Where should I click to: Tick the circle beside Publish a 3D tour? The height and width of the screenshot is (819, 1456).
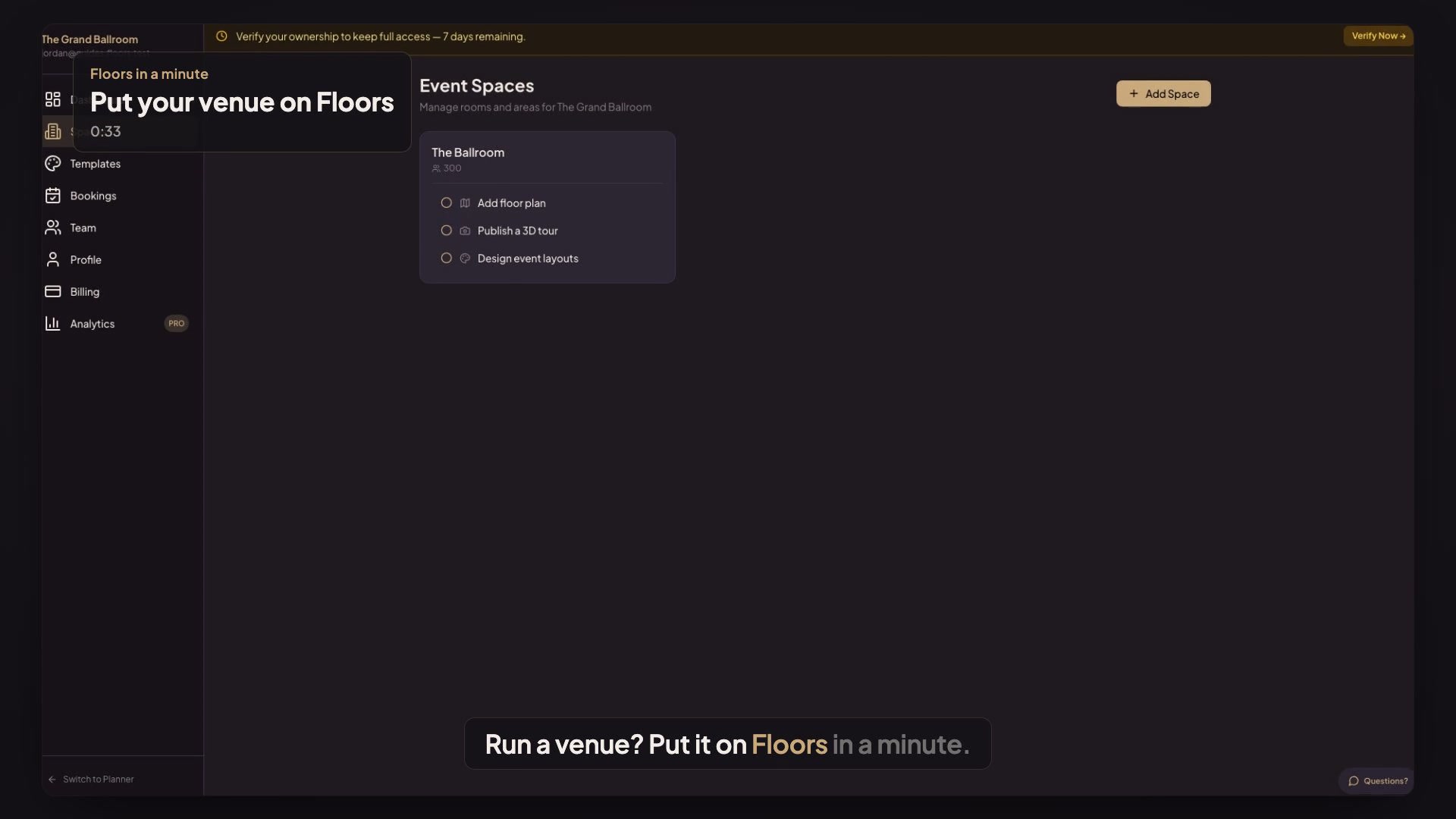pos(446,230)
